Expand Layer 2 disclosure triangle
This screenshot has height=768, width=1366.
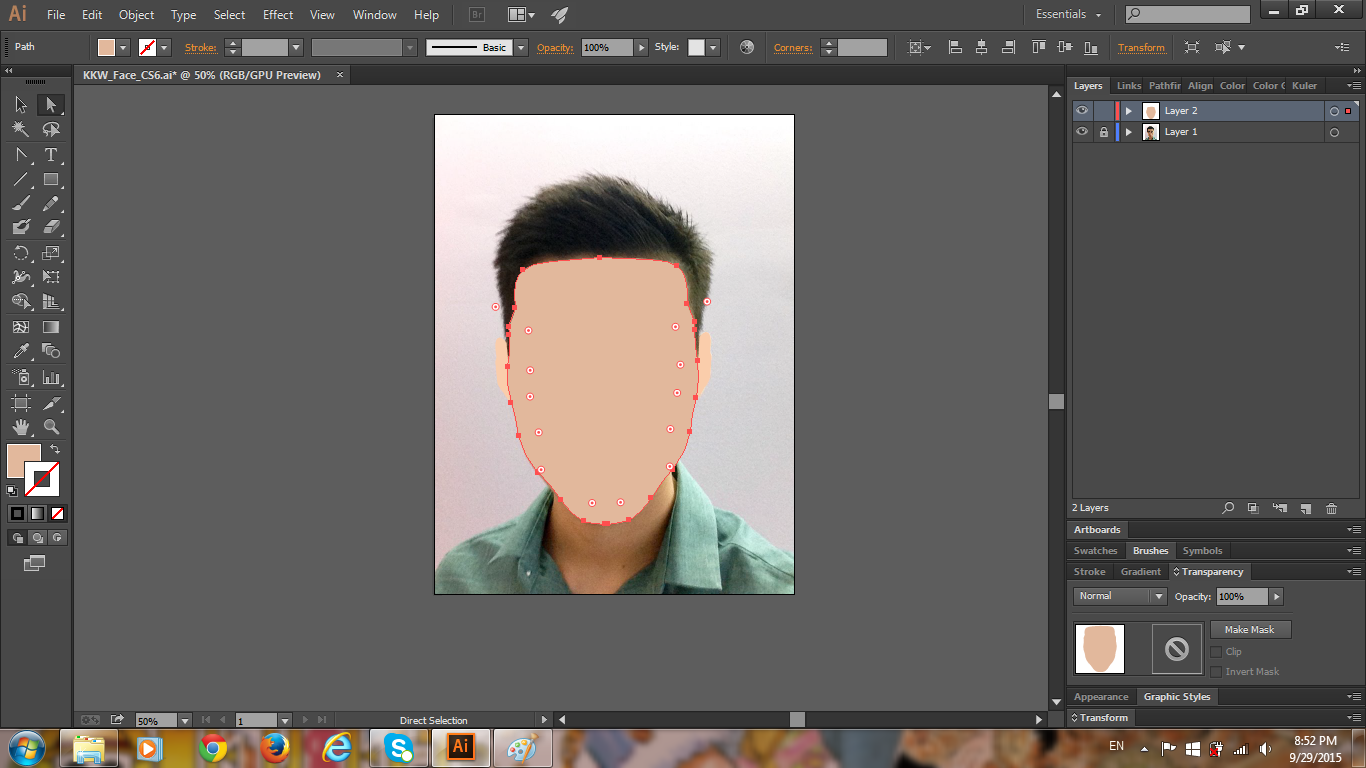(1129, 111)
